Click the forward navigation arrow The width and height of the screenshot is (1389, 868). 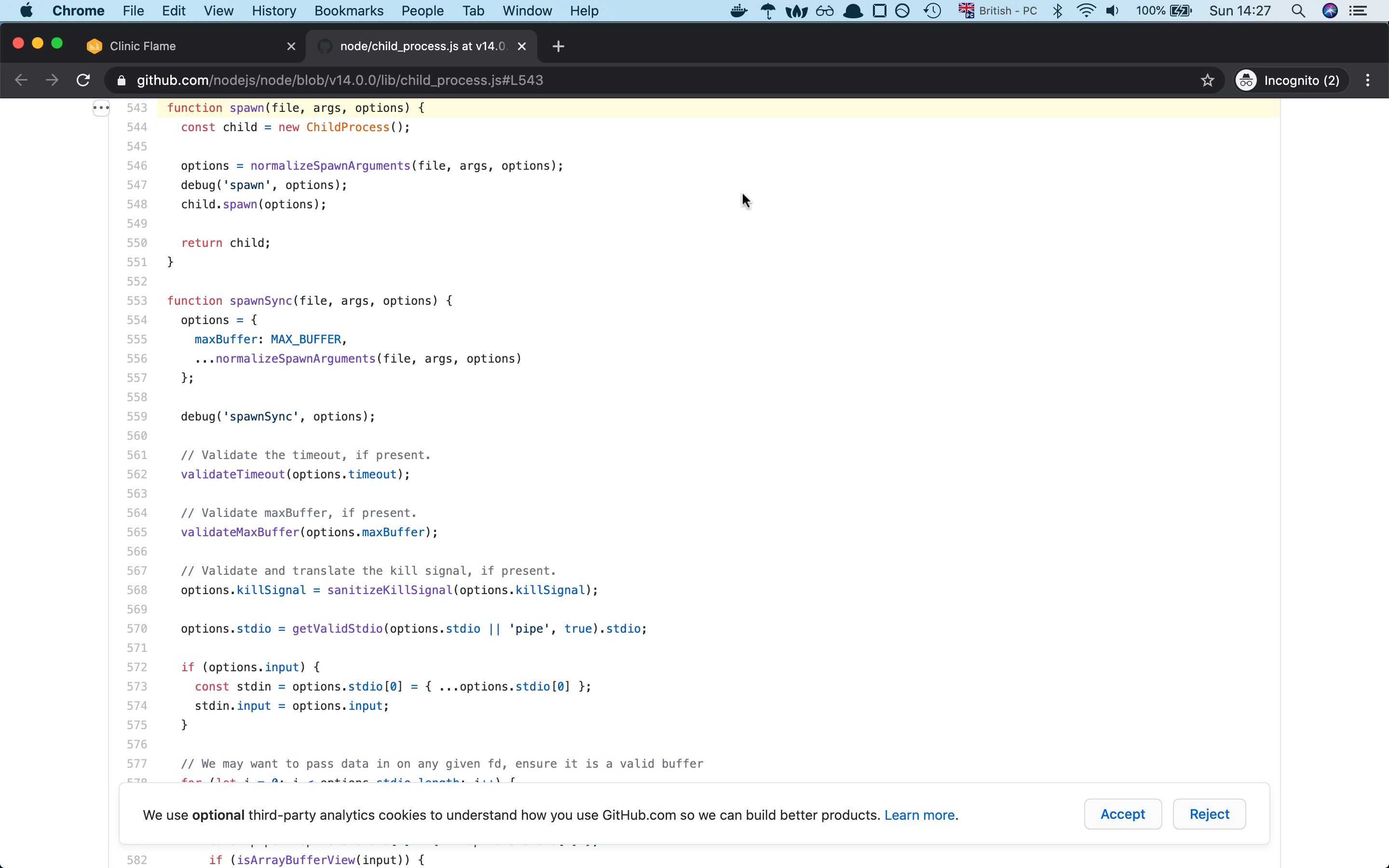[x=52, y=80]
